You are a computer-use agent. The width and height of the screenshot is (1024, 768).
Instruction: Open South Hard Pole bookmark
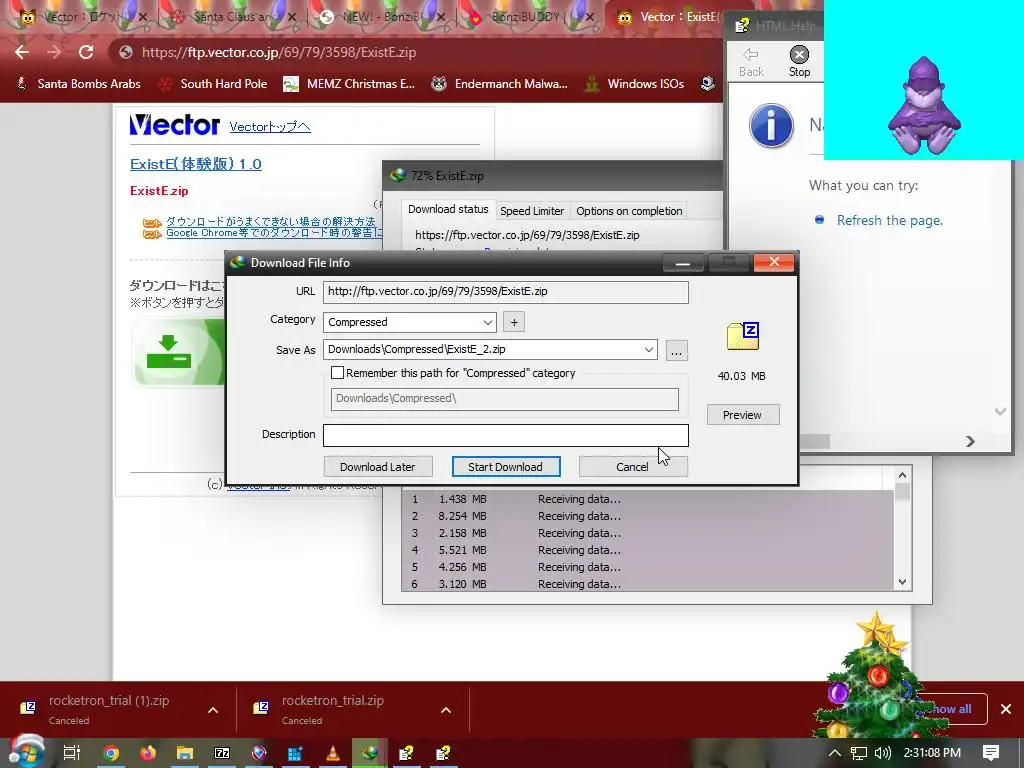click(x=214, y=84)
